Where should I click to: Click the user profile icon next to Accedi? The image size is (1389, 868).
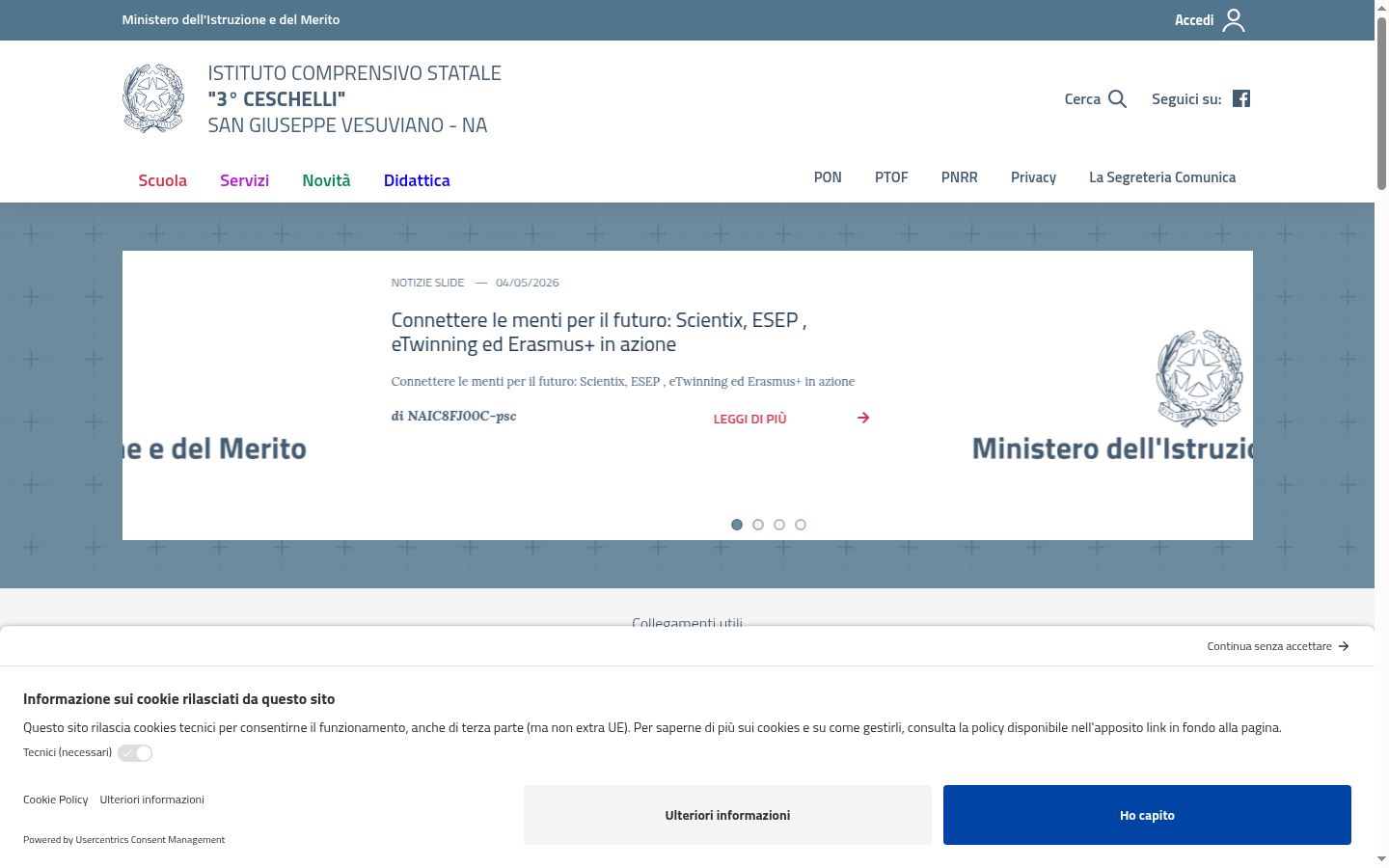pyautogui.click(x=1234, y=20)
